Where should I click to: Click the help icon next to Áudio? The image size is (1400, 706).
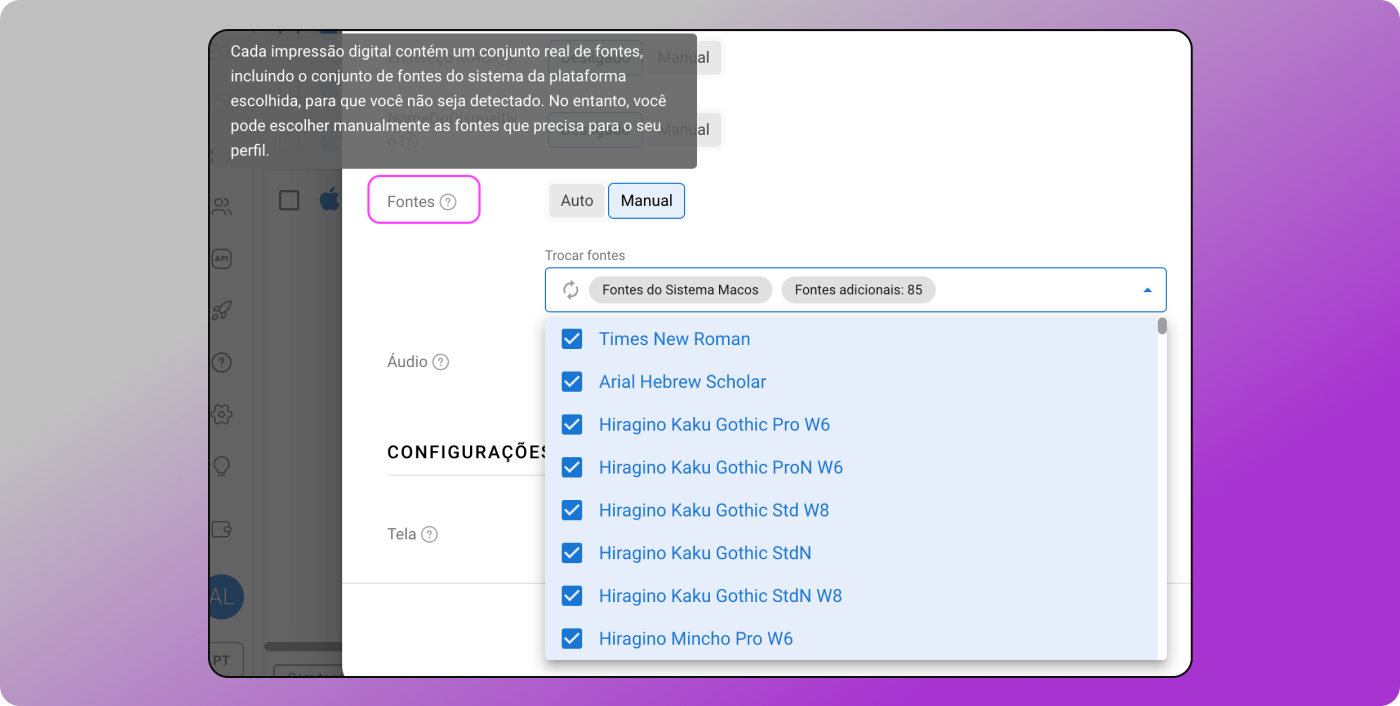pos(441,362)
